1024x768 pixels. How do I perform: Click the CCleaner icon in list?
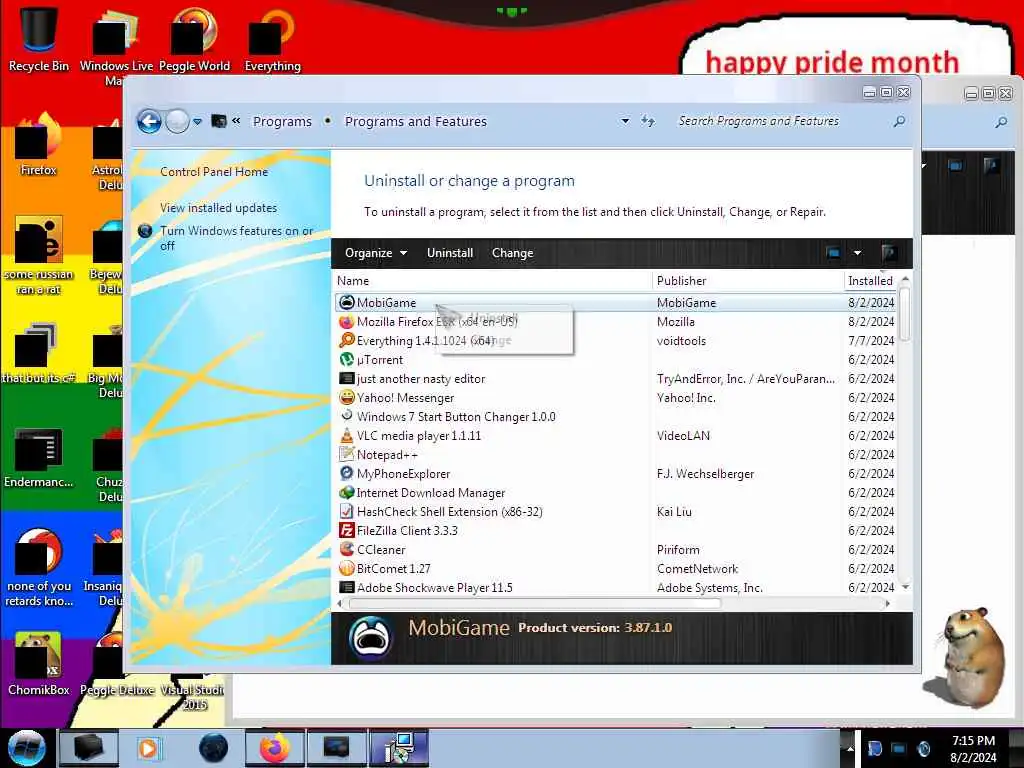pyautogui.click(x=347, y=549)
